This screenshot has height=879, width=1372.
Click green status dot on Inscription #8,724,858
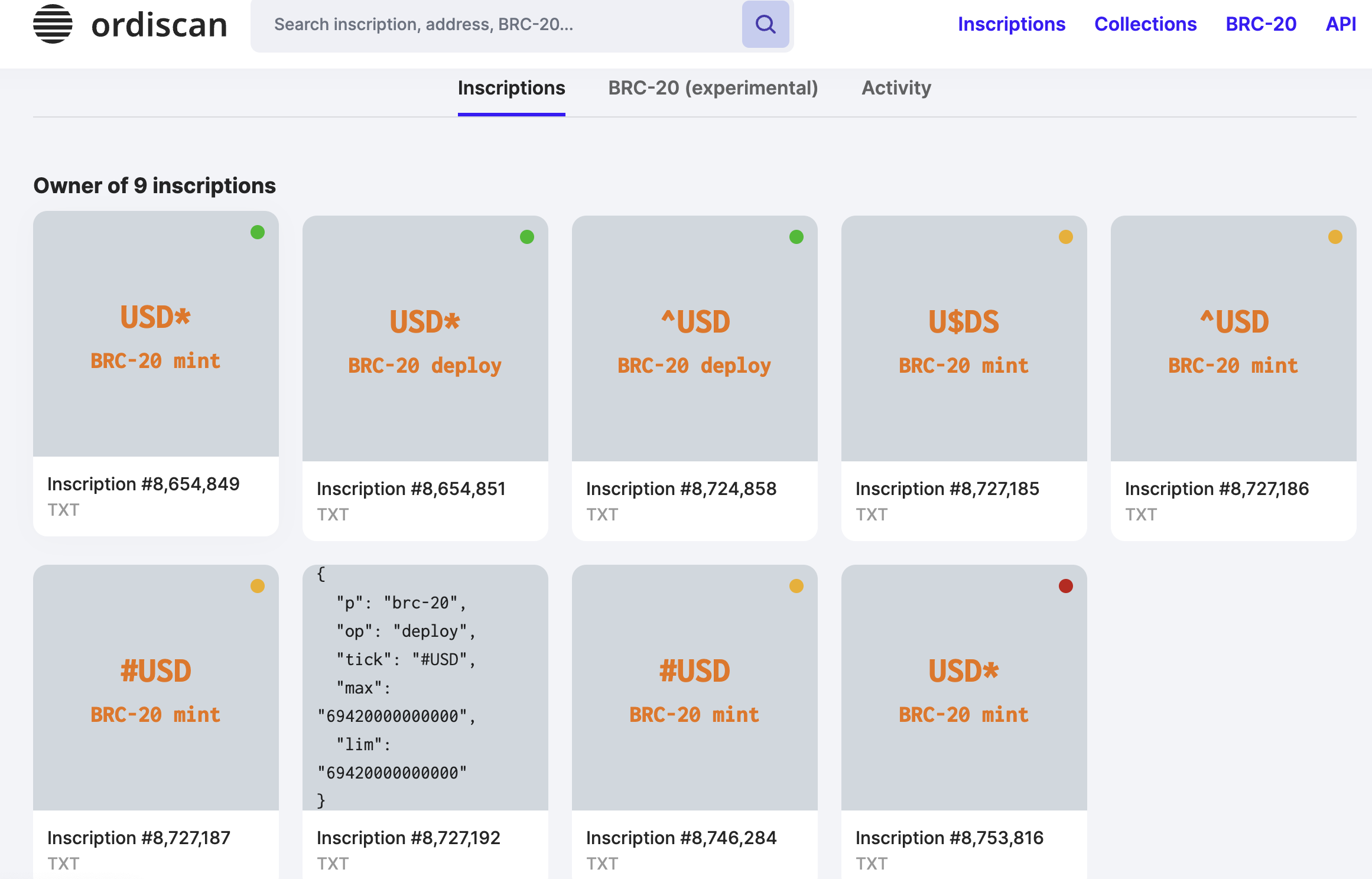796,237
